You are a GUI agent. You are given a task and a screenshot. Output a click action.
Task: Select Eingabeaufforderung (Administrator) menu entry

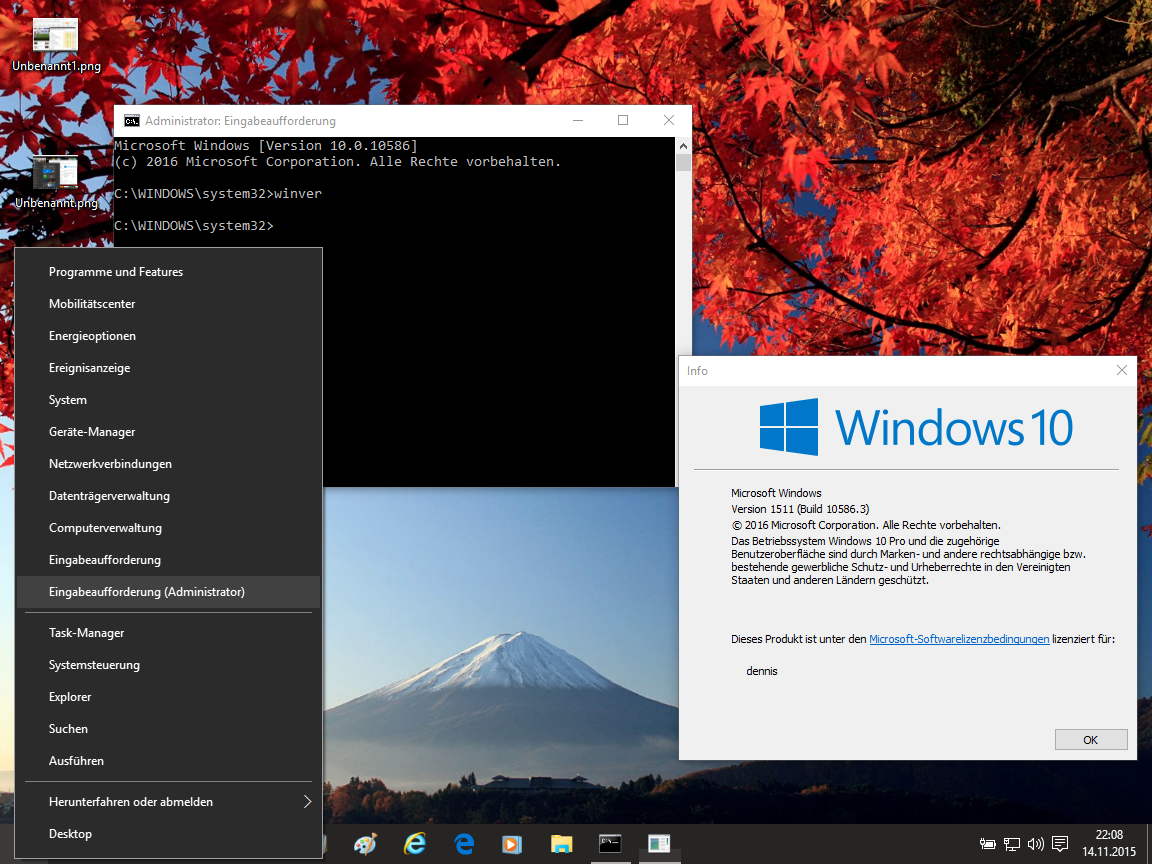pyautogui.click(x=168, y=591)
